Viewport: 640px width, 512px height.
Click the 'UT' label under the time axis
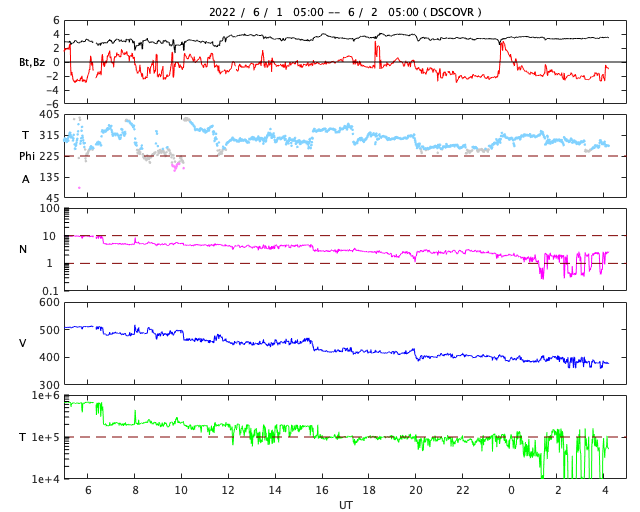coord(345,505)
